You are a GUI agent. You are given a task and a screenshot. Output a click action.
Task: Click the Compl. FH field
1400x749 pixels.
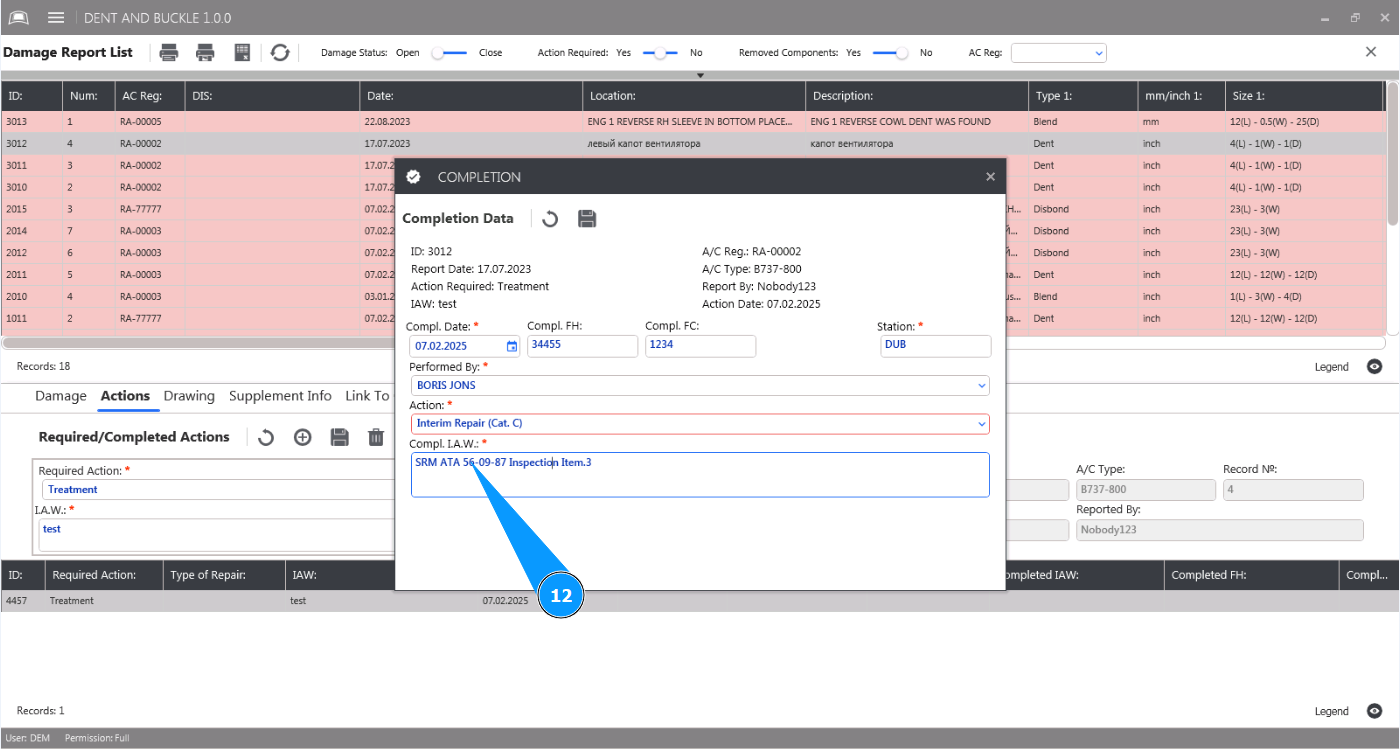click(x=582, y=346)
